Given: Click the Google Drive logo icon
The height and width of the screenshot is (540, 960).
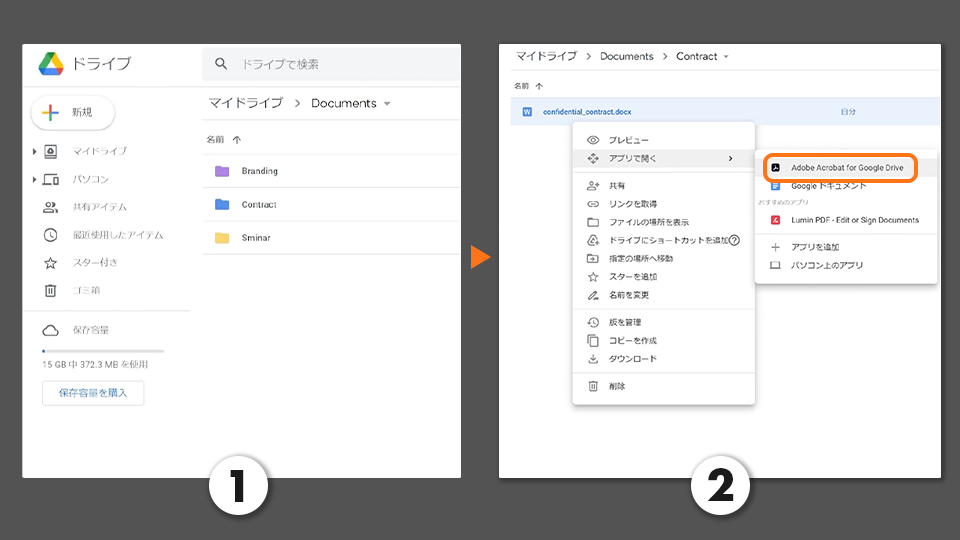Looking at the screenshot, I should click(51, 64).
